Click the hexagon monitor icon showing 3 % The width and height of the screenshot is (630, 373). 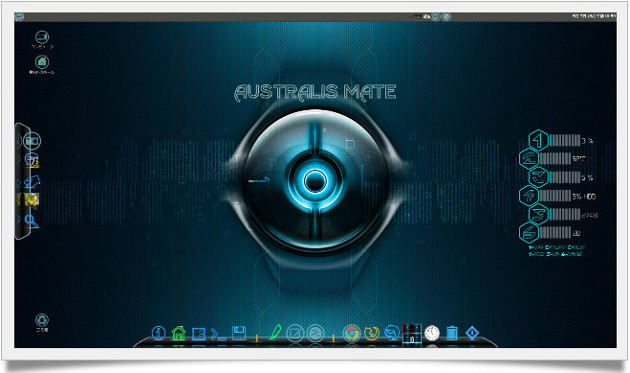538,140
